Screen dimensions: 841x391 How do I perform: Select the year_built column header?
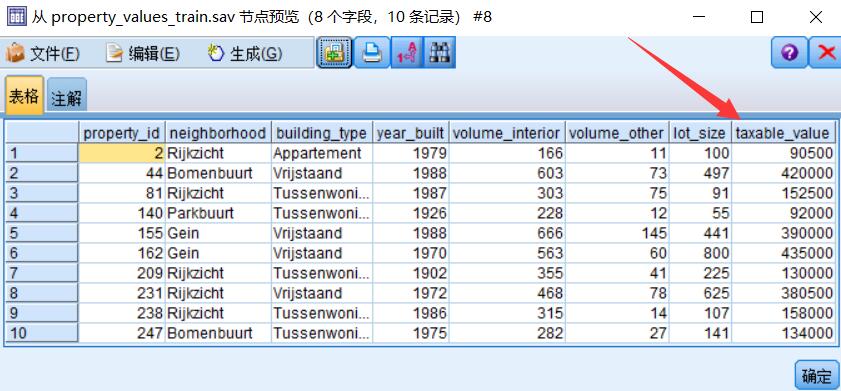tap(410, 132)
